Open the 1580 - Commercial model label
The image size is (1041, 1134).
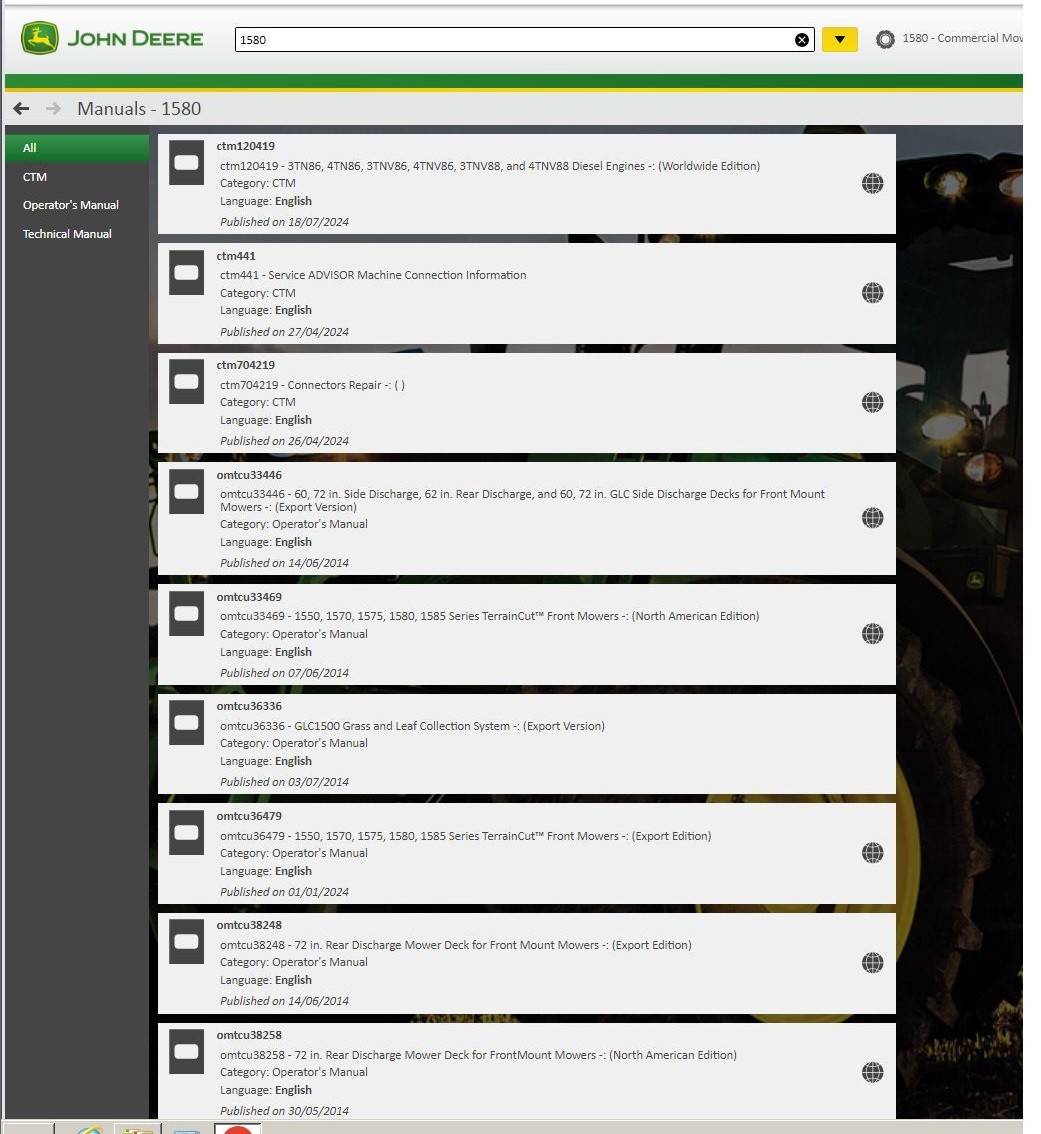coord(962,38)
